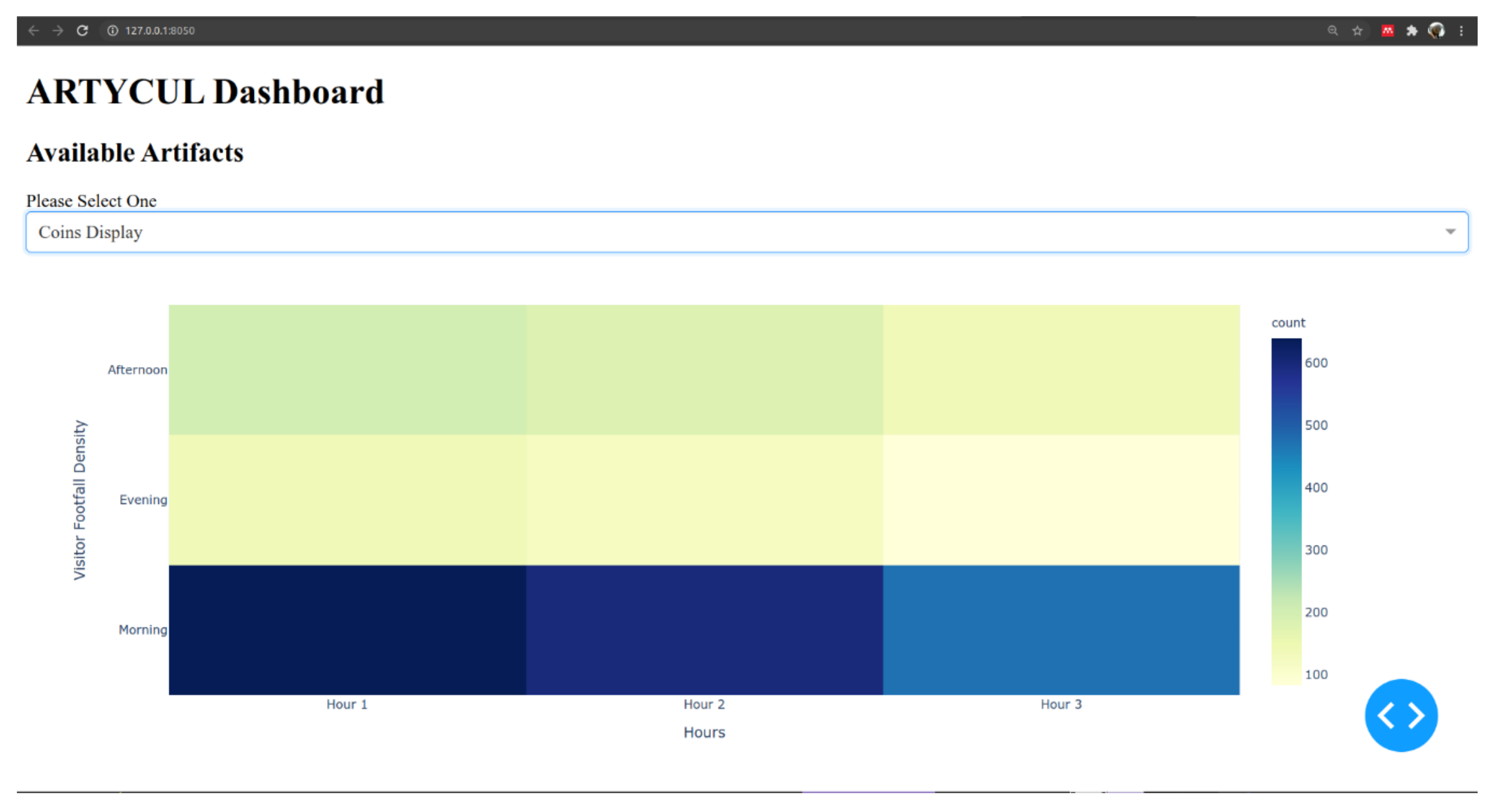The width and height of the screenshot is (1497, 812).
Task: Click the Morning Hour 3 heatmap cell
Action: 1061,629
